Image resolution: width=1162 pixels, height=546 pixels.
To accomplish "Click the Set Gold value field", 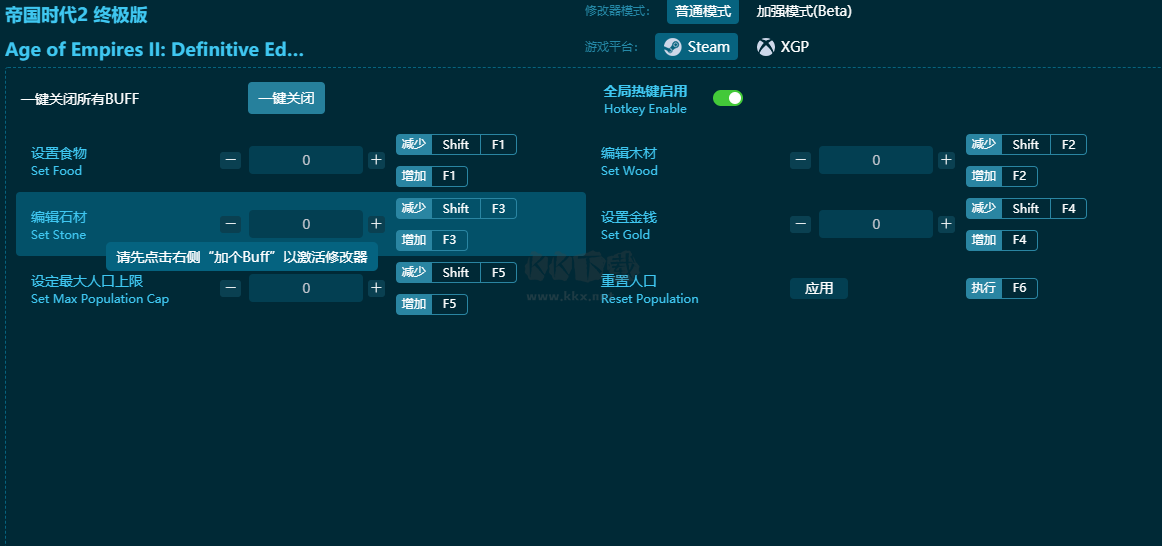I will click(876, 224).
